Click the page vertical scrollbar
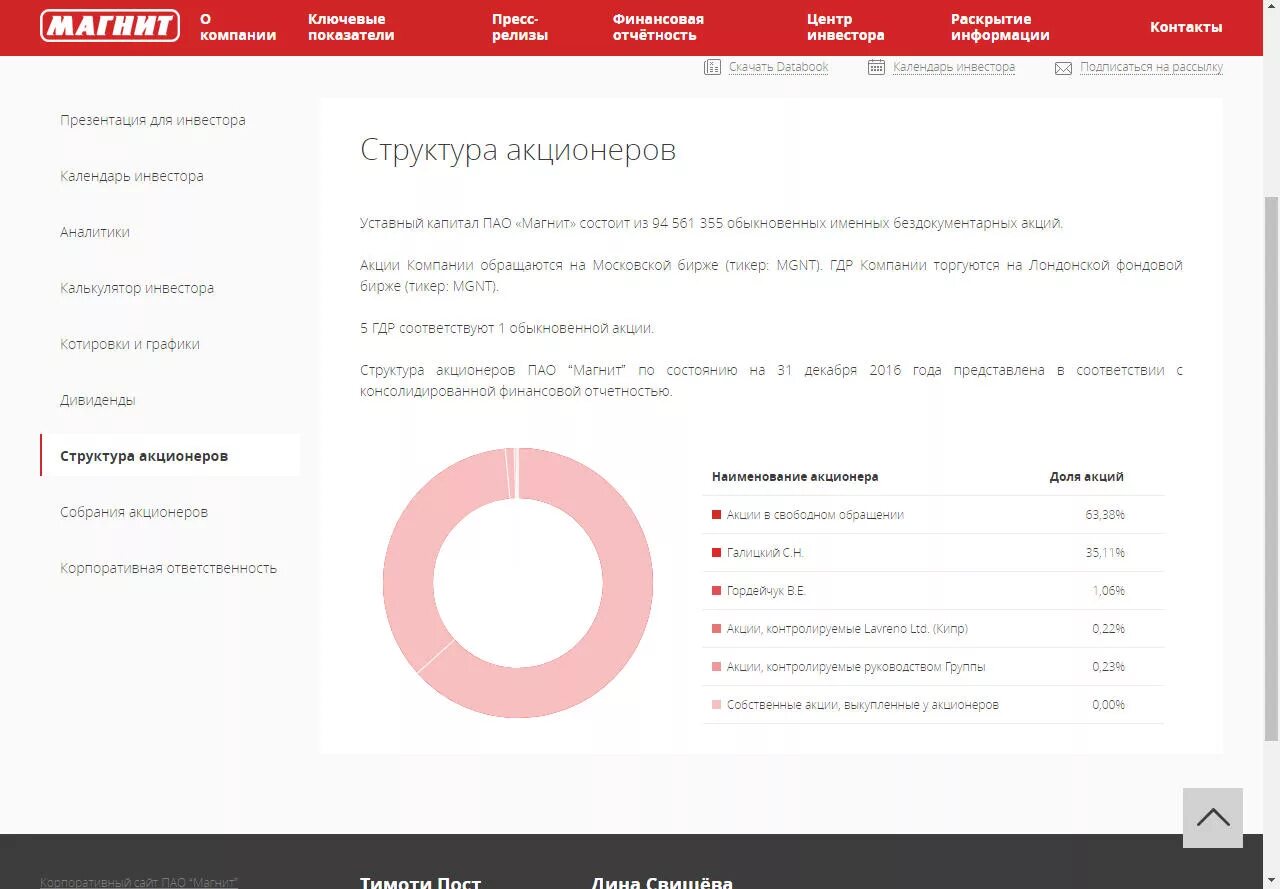Screen dimensions: 1280x889 pos(1271,470)
